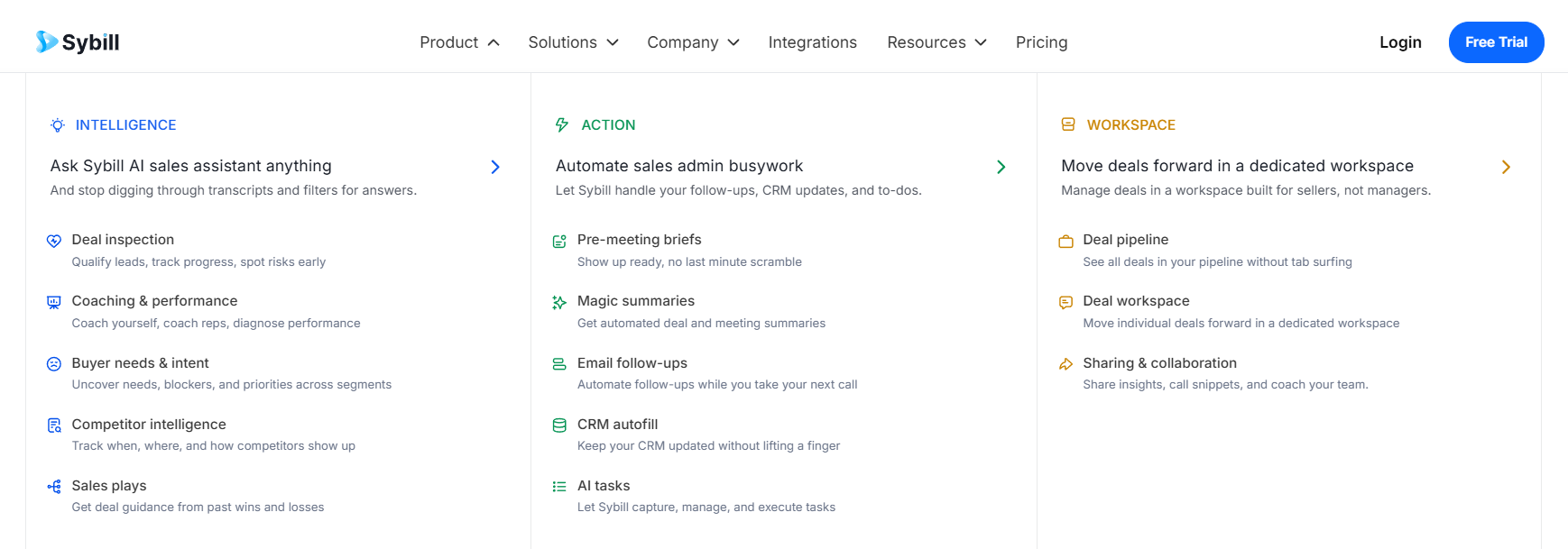Click the Sharing & collaboration icon
This screenshot has width=1568, height=549.
[x=1065, y=364]
